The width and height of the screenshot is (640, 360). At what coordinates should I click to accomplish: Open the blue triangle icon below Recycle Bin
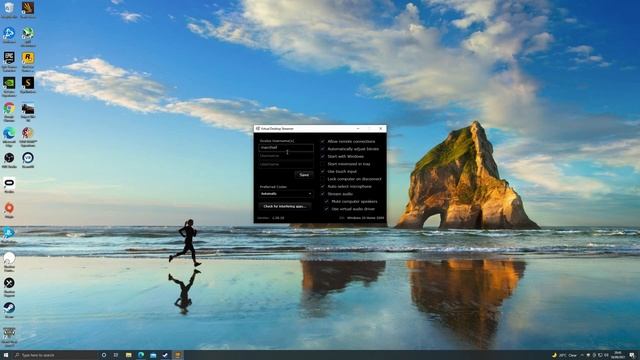coord(9,35)
